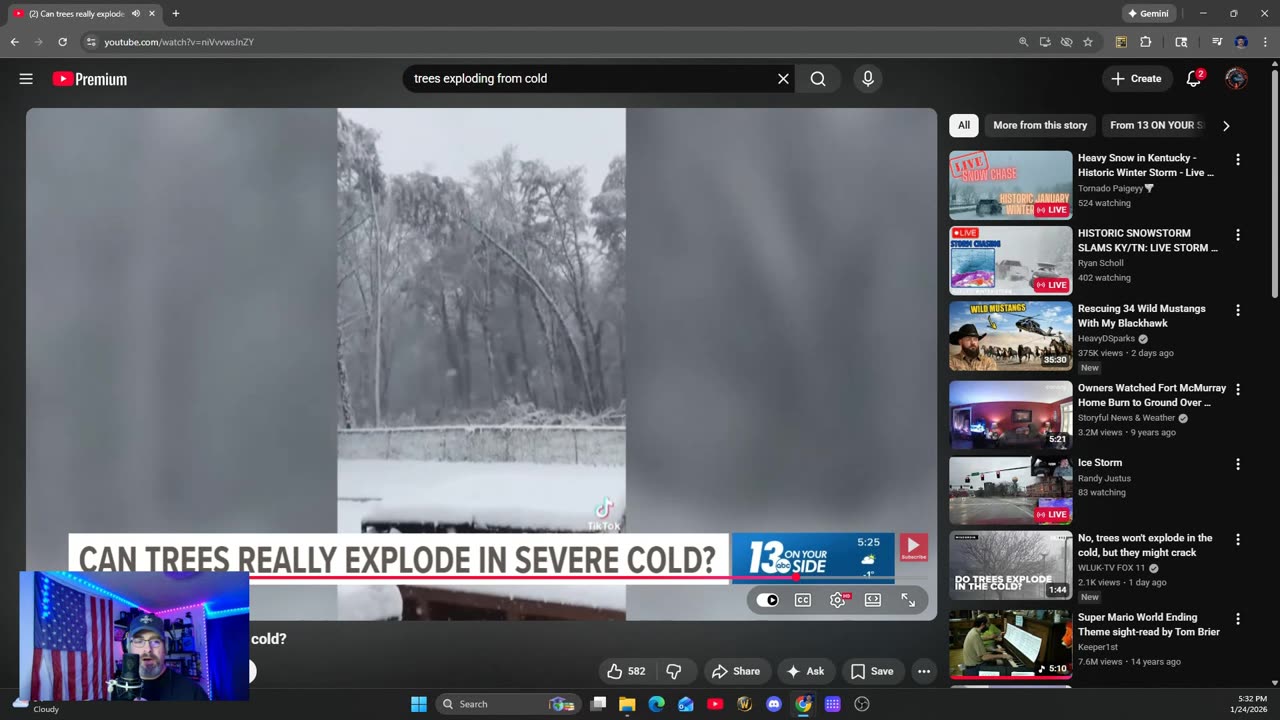Ask about this video
The height and width of the screenshot is (720, 1280).
coord(806,671)
